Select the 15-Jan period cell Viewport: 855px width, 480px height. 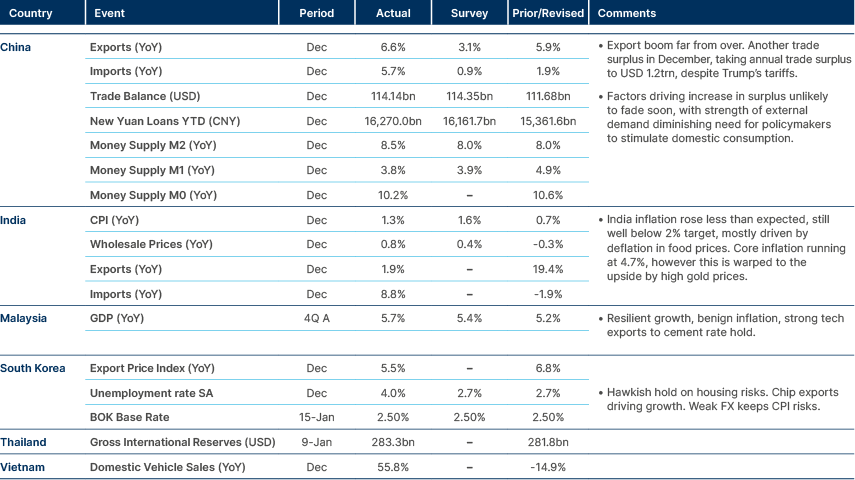coord(316,417)
